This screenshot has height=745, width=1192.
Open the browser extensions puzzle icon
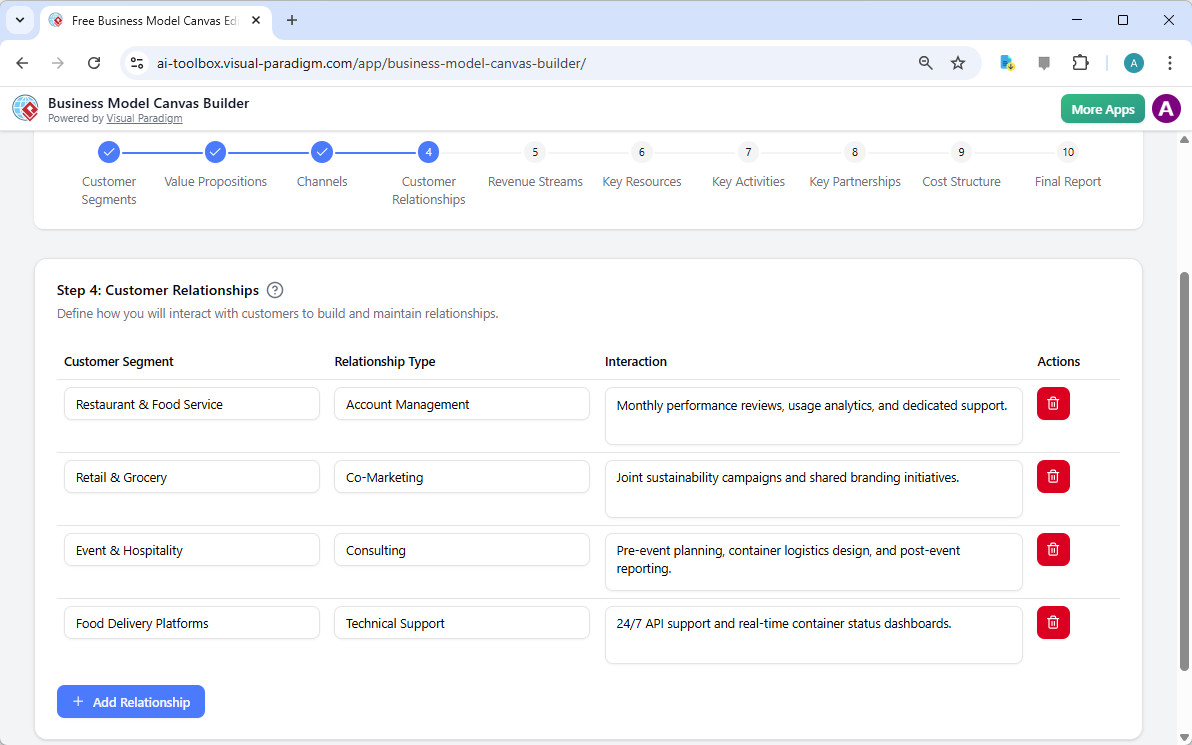[1080, 62]
